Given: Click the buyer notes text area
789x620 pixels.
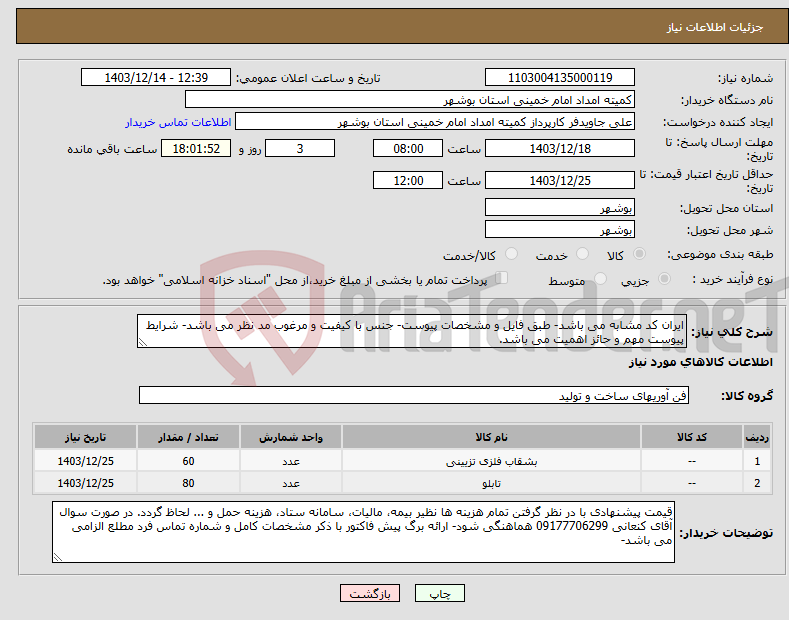Looking at the screenshot, I should (363, 532).
